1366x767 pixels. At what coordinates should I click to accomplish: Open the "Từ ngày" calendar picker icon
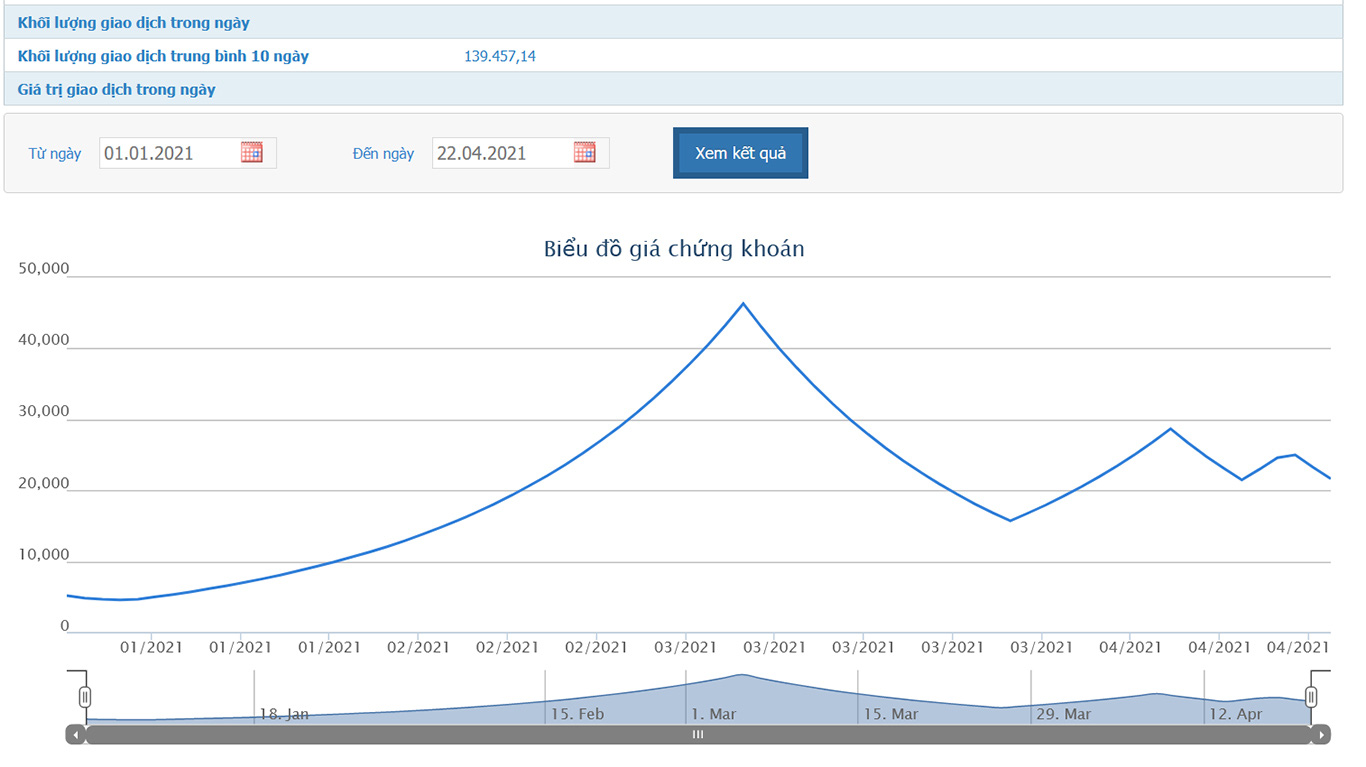click(252, 152)
